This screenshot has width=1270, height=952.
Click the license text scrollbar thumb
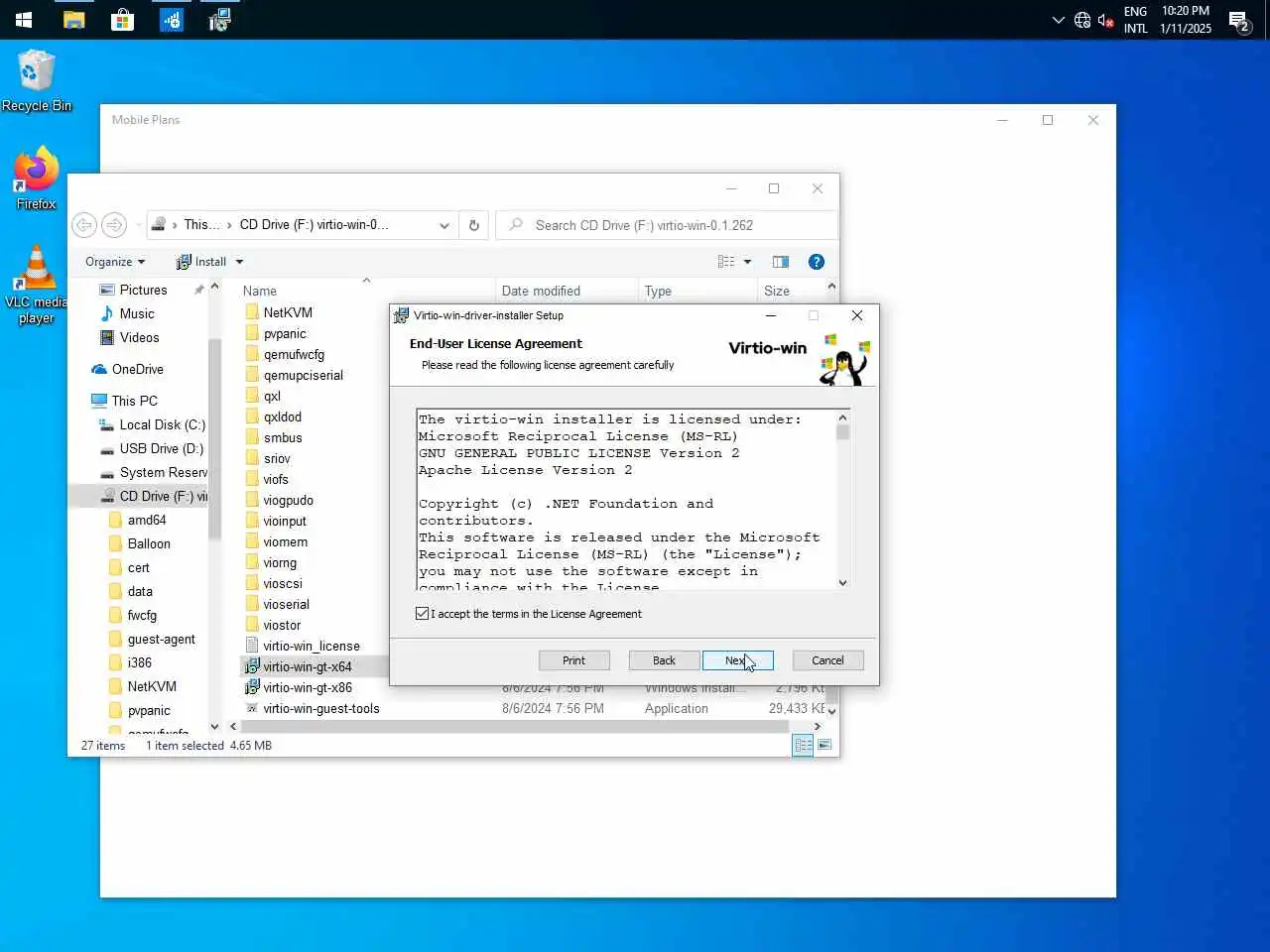pos(842,432)
